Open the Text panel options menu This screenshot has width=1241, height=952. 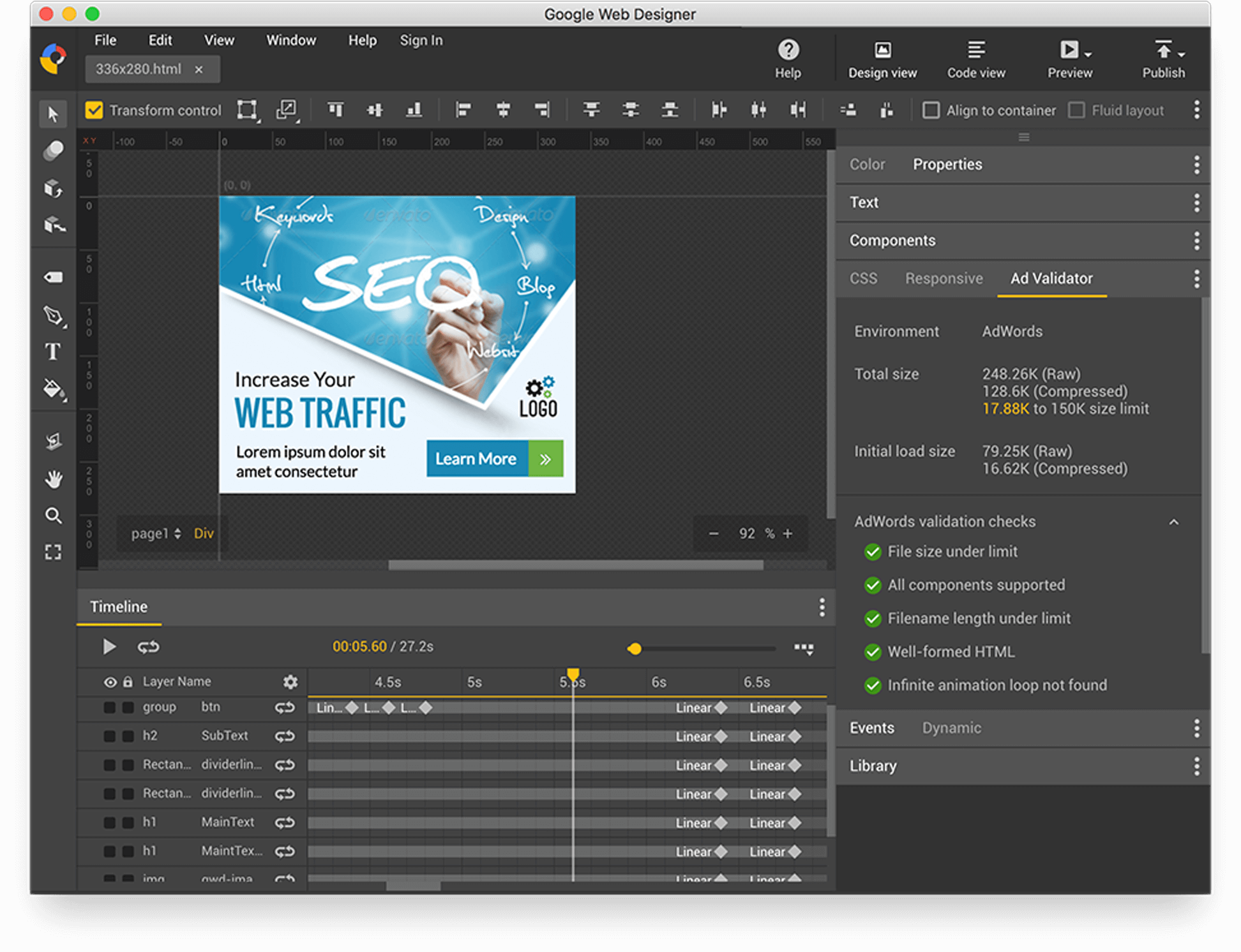(1196, 203)
